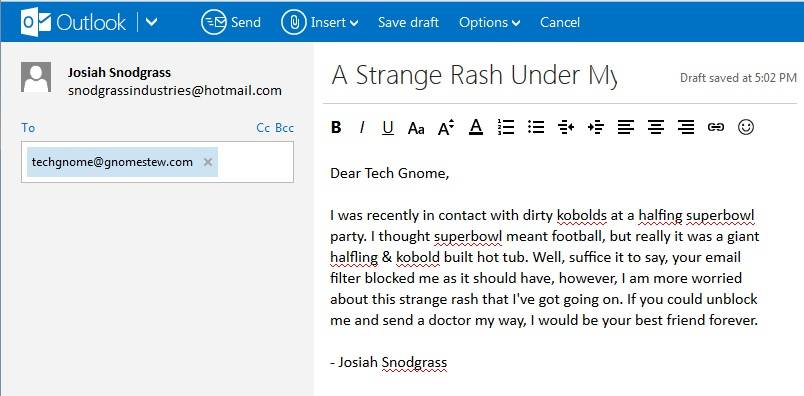Toggle italic text formatting

[x=362, y=127]
